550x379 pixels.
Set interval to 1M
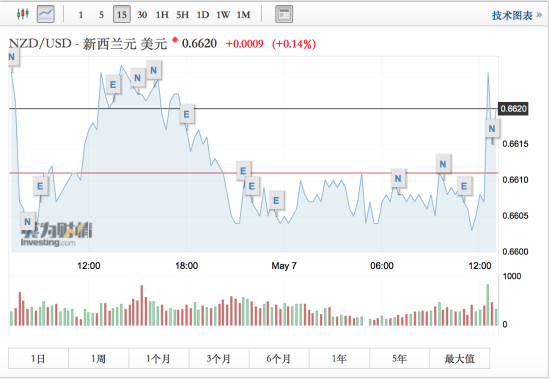(243, 15)
